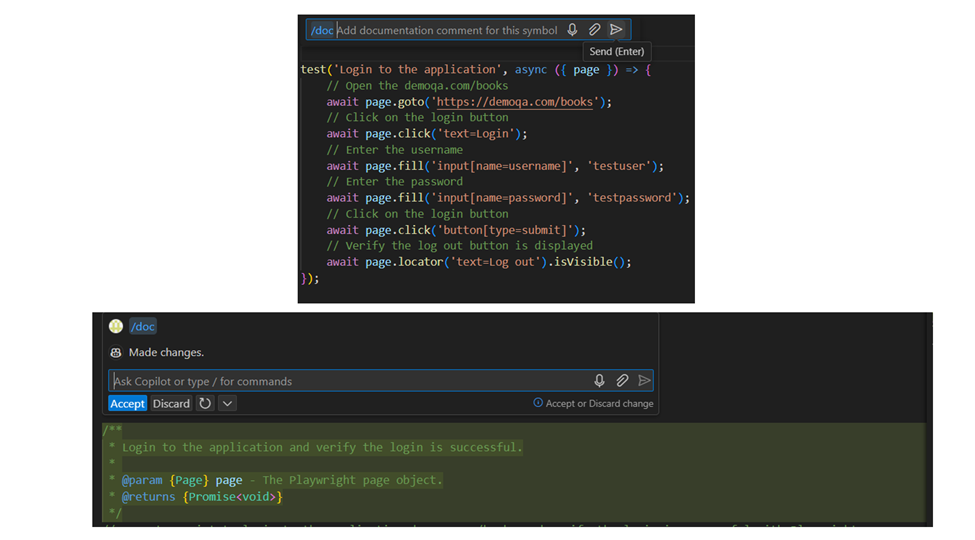Click the /doc chip in the chat response

point(143,327)
